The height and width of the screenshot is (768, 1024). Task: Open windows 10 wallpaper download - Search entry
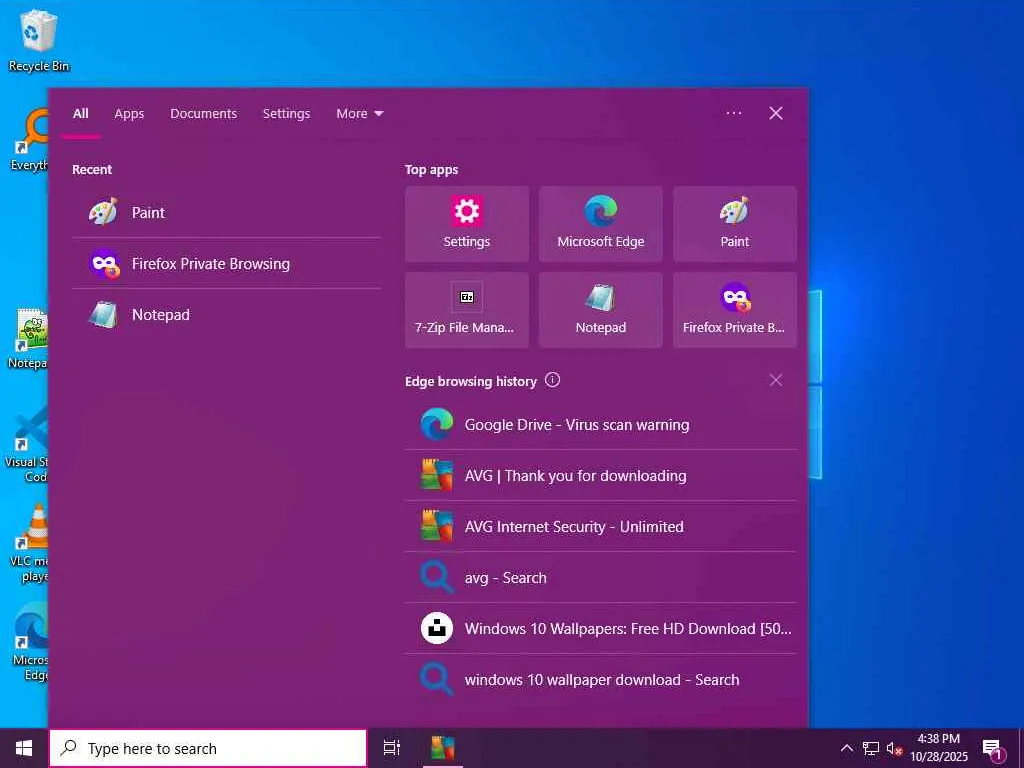point(601,680)
